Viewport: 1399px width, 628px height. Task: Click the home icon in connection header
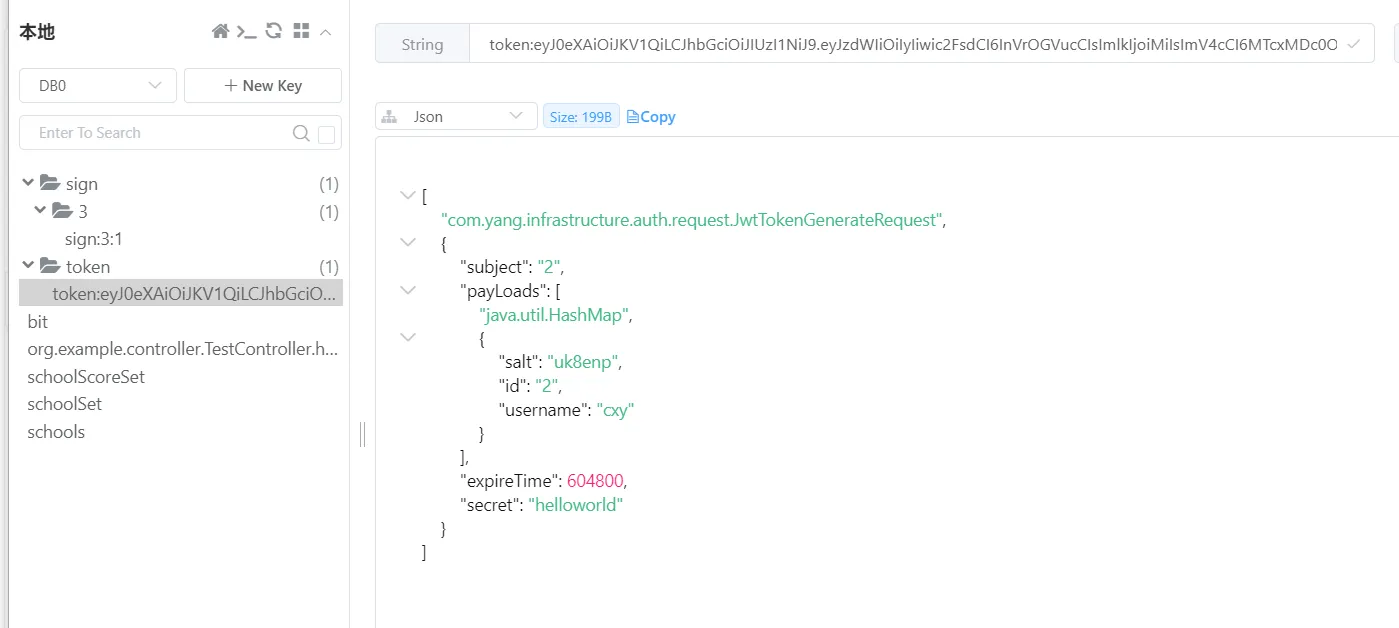click(221, 32)
